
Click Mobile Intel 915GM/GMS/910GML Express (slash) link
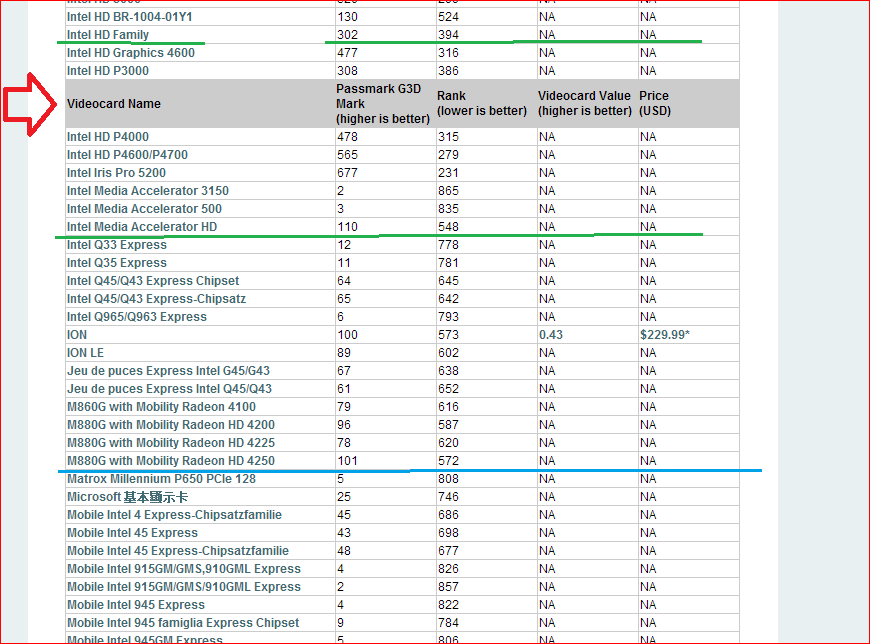(184, 587)
